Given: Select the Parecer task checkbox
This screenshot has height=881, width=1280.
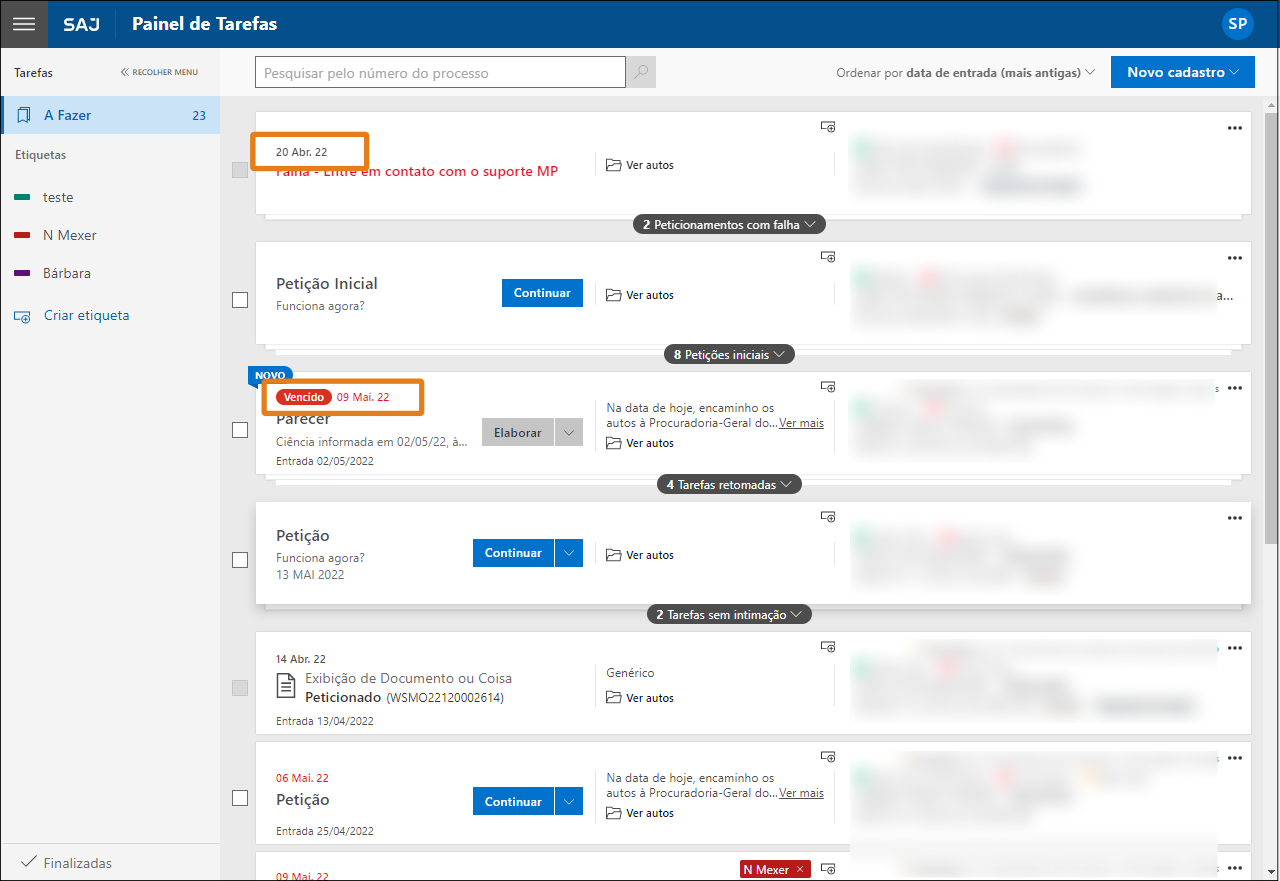Looking at the screenshot, I should point(240,430).
